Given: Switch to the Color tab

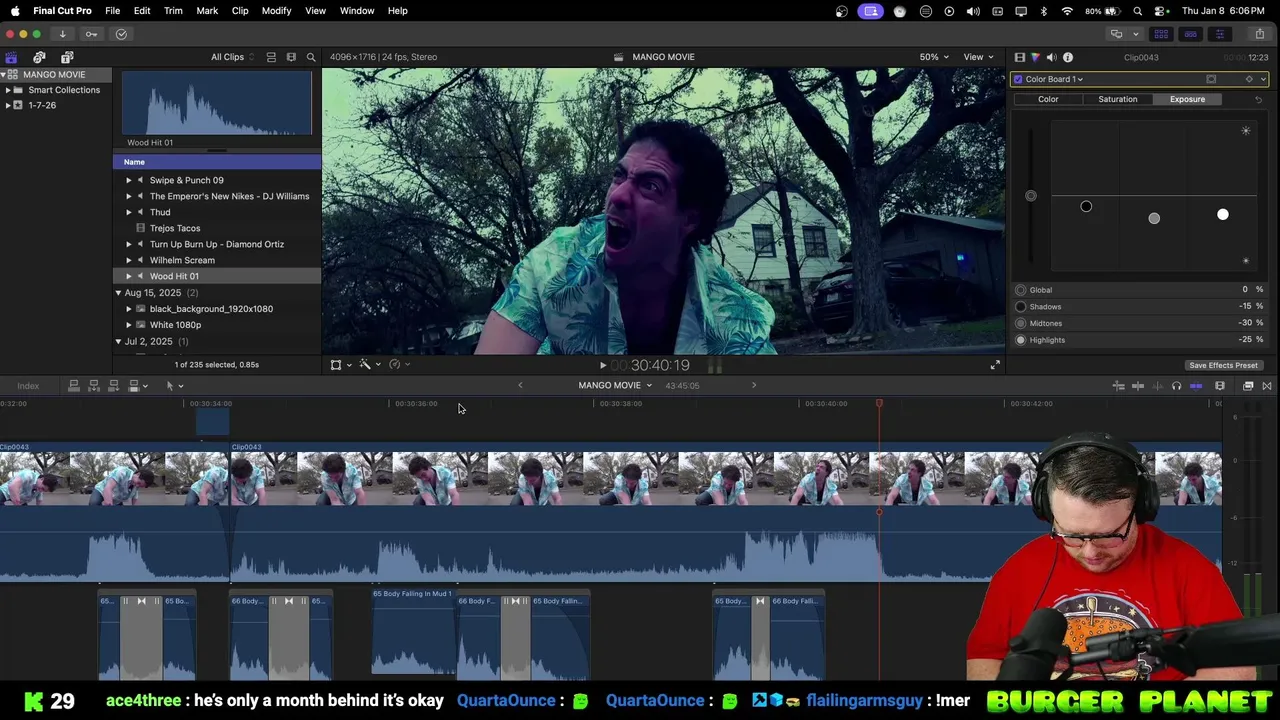Looking at the screenshot, I should [1048, 99].
